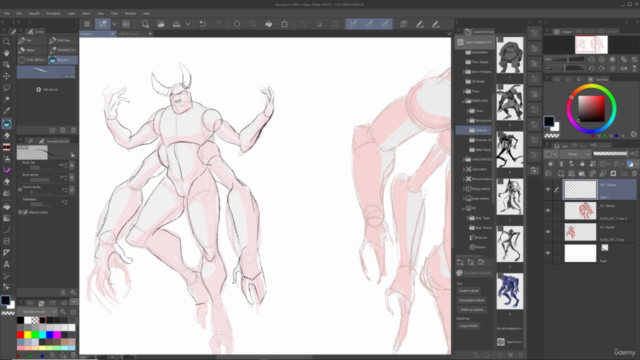Select the Fill bucket tool

[x=7, y=207]
